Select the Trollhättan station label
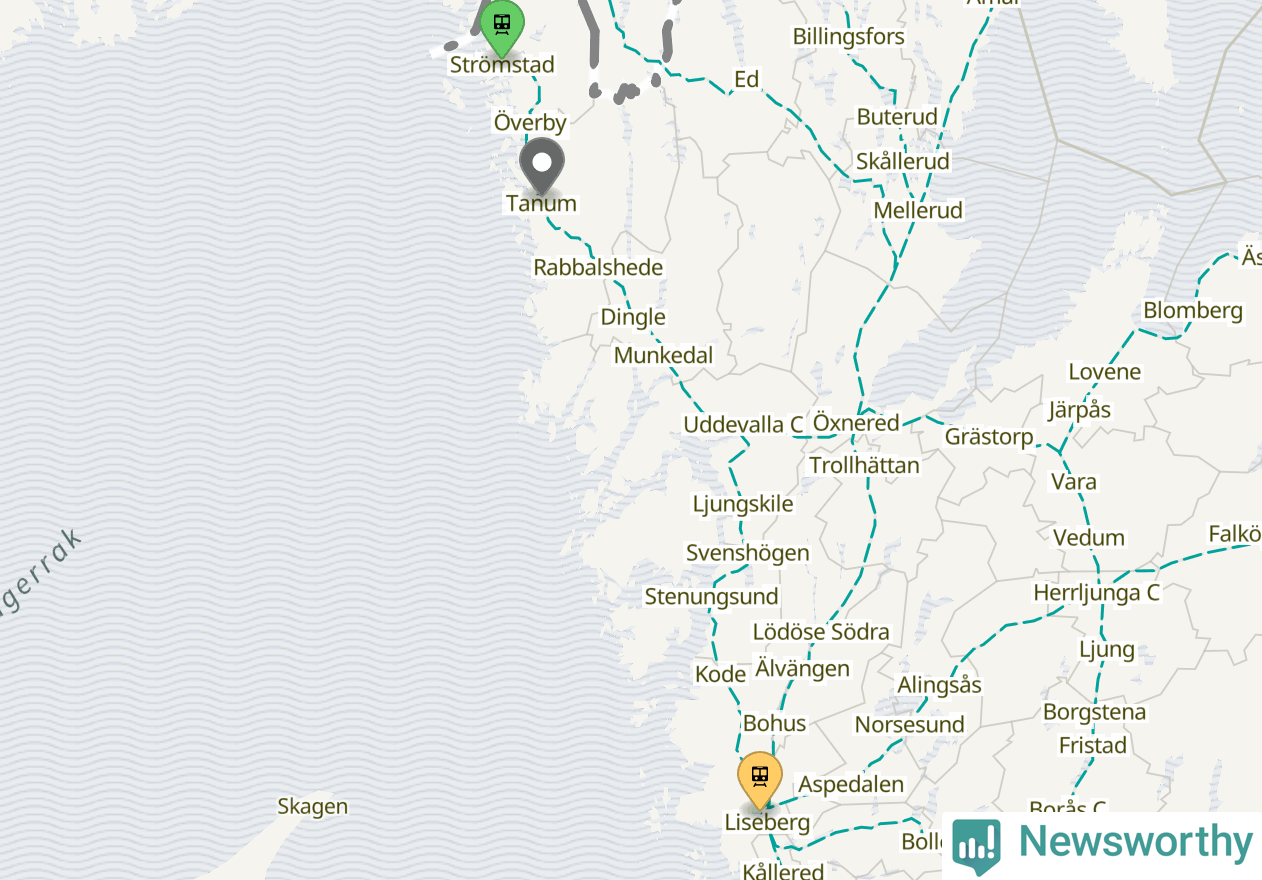Viewport: 1262px width, 880px height. click(x=864, y=465)
